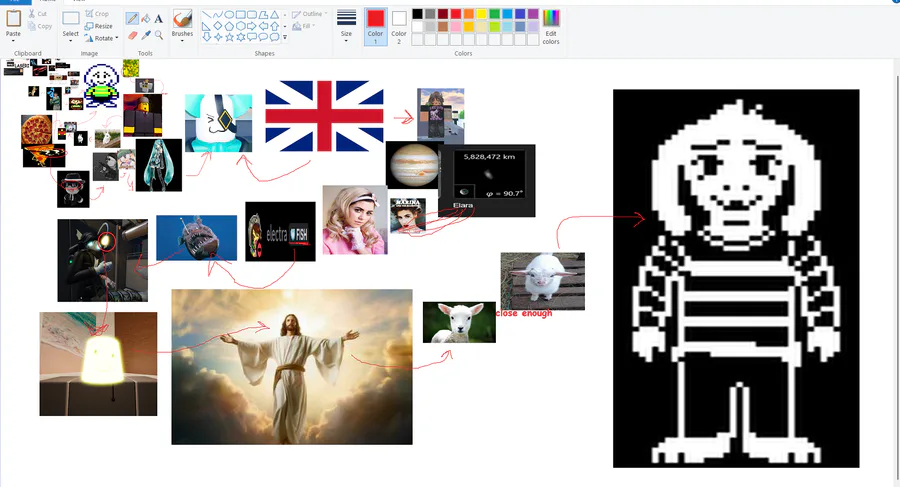Choose the Cloud callout shape
900x487 pixels.
[274, 37]
